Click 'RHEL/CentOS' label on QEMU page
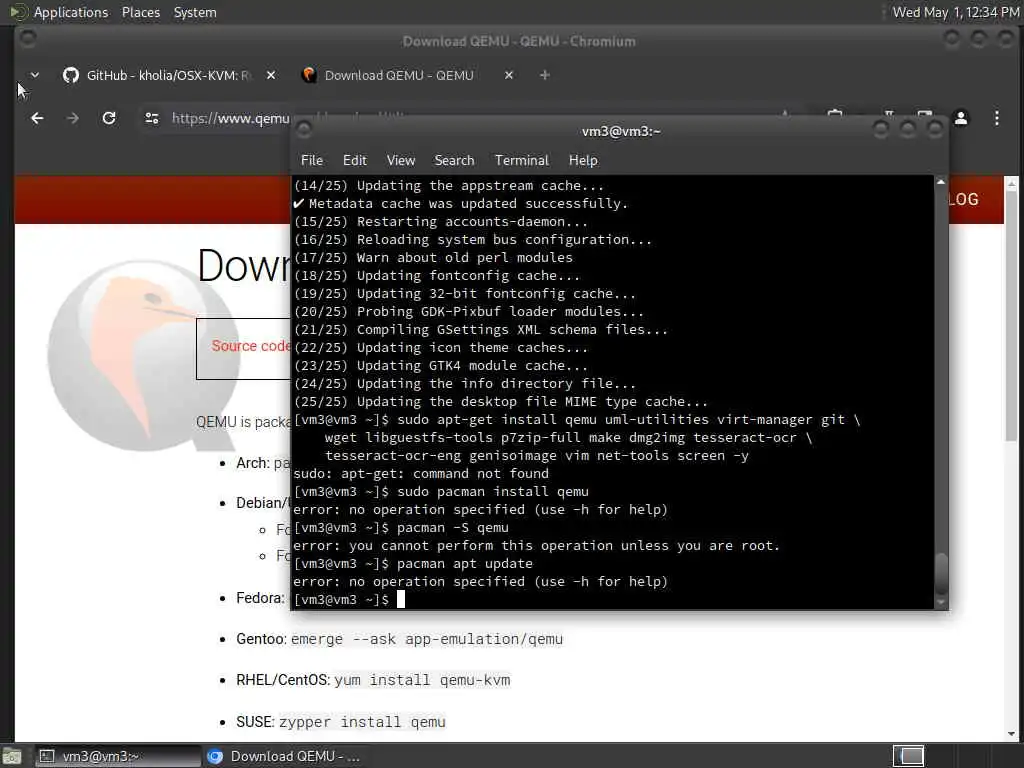The image size is (1024, 768). [x=283, y=680]
